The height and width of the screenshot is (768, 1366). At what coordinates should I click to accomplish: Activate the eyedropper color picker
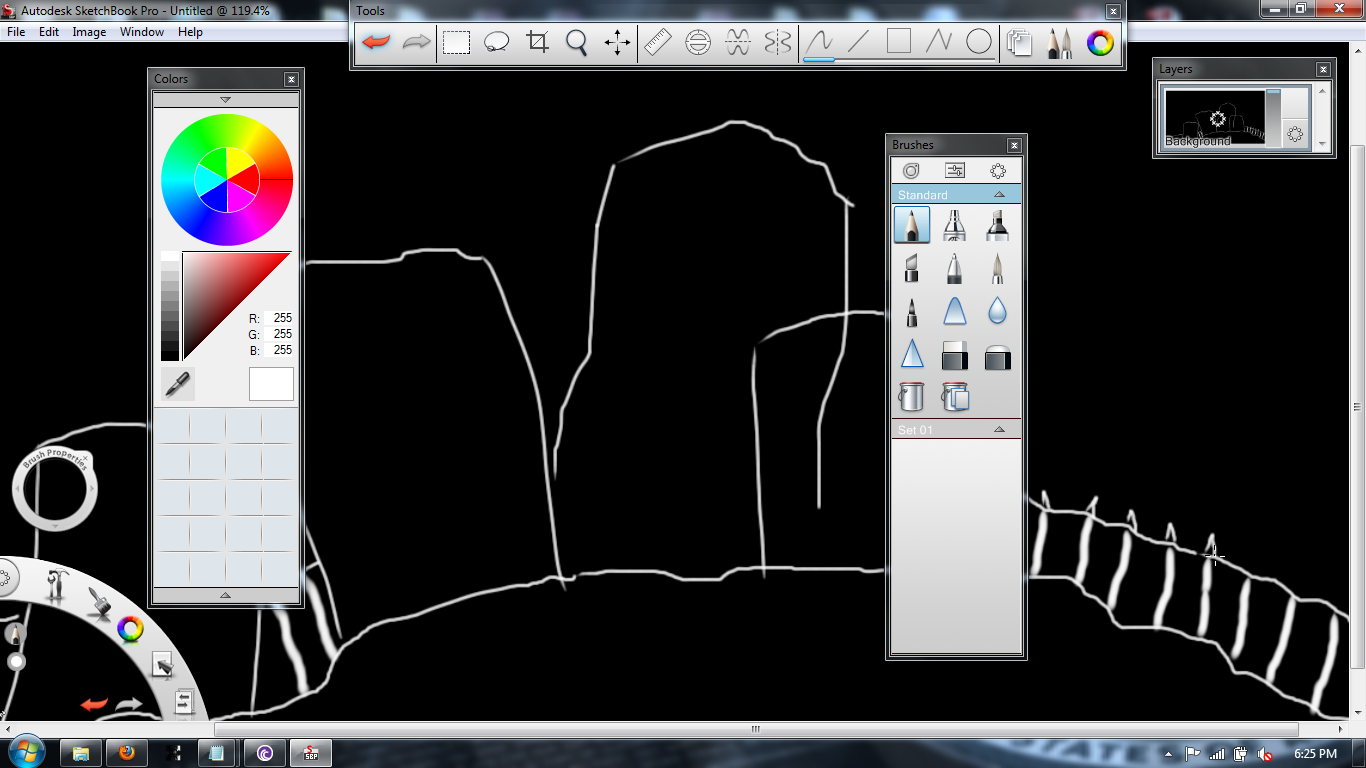[178, 384]
